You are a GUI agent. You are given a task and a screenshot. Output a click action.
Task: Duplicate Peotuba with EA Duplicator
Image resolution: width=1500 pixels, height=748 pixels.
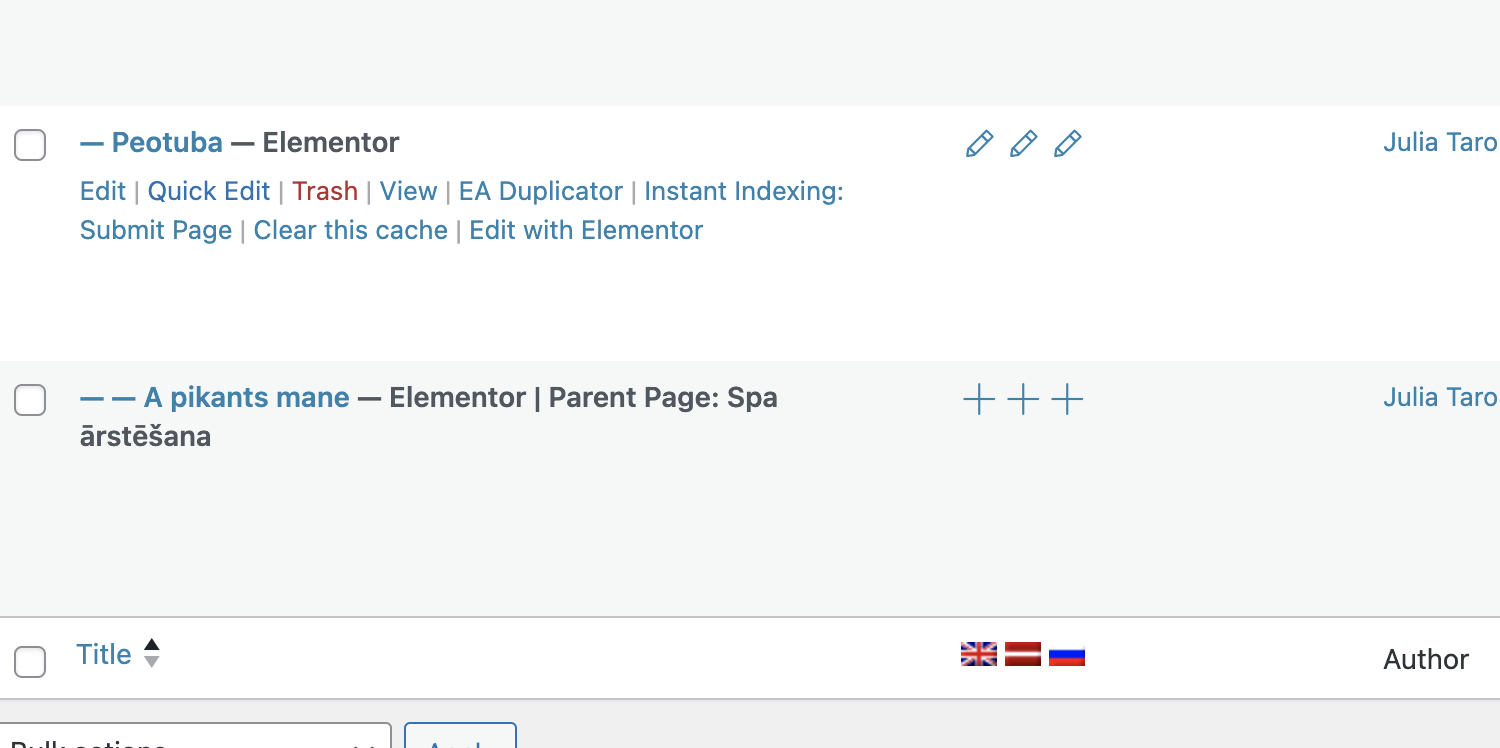[x=541, y=191]
